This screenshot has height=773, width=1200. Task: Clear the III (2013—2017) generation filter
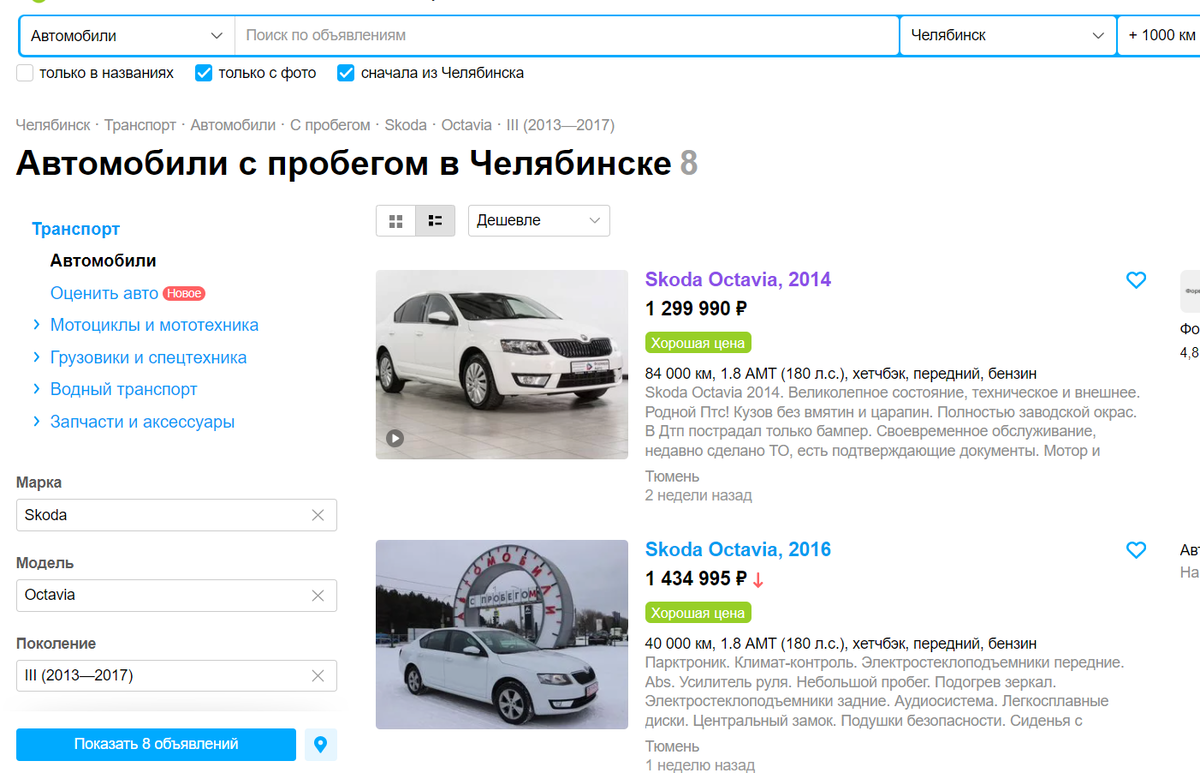[318, 676]
